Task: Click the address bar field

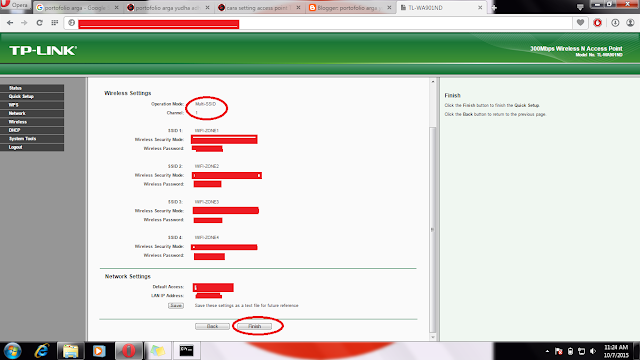Action: click(x=318, y=23)
